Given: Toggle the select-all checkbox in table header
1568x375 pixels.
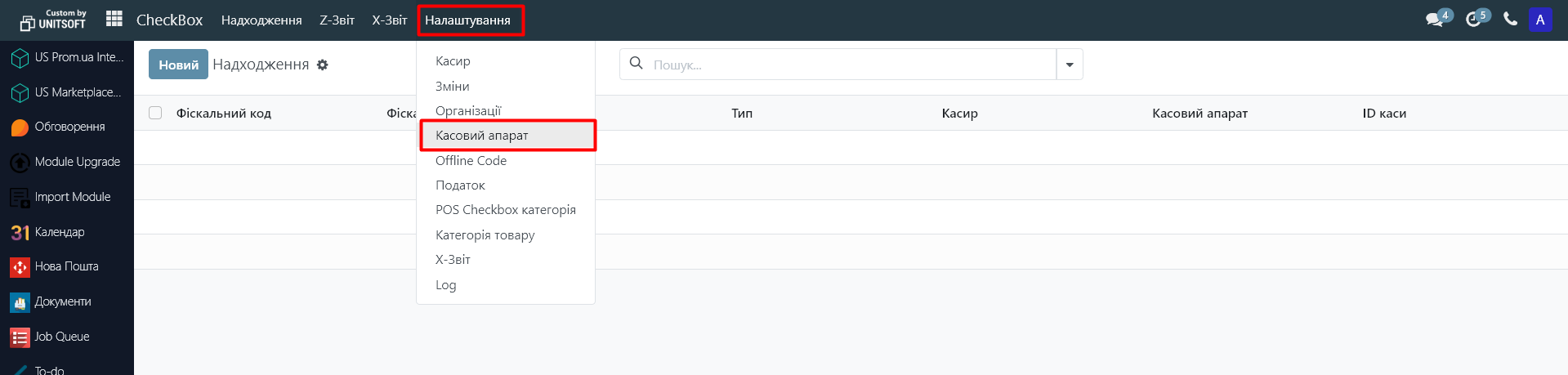Looking at the screenshot, I should pyautogui.click(x=155, y=113).
